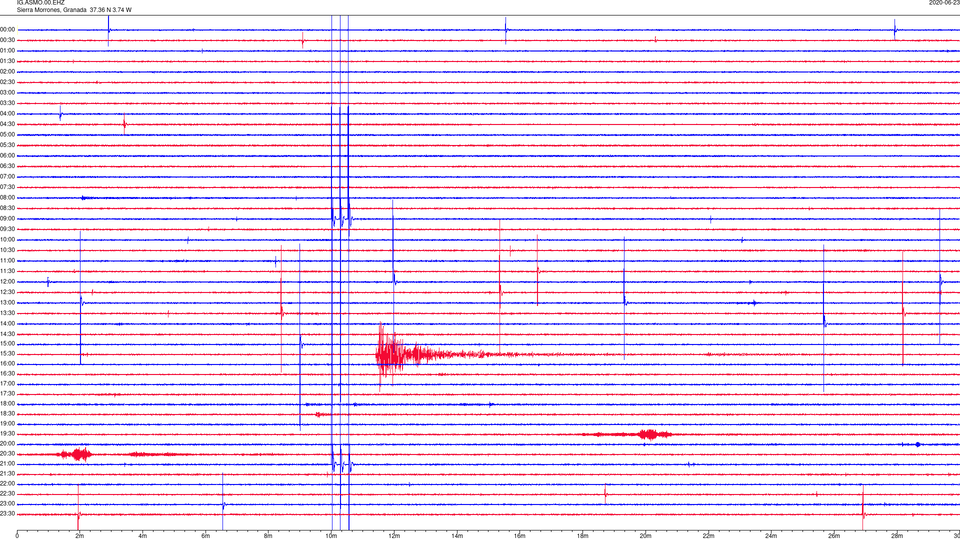Select the 02:30 trace label
Image resolution: width=960 pixels, height=540 pixels.
tap(7, 82)
